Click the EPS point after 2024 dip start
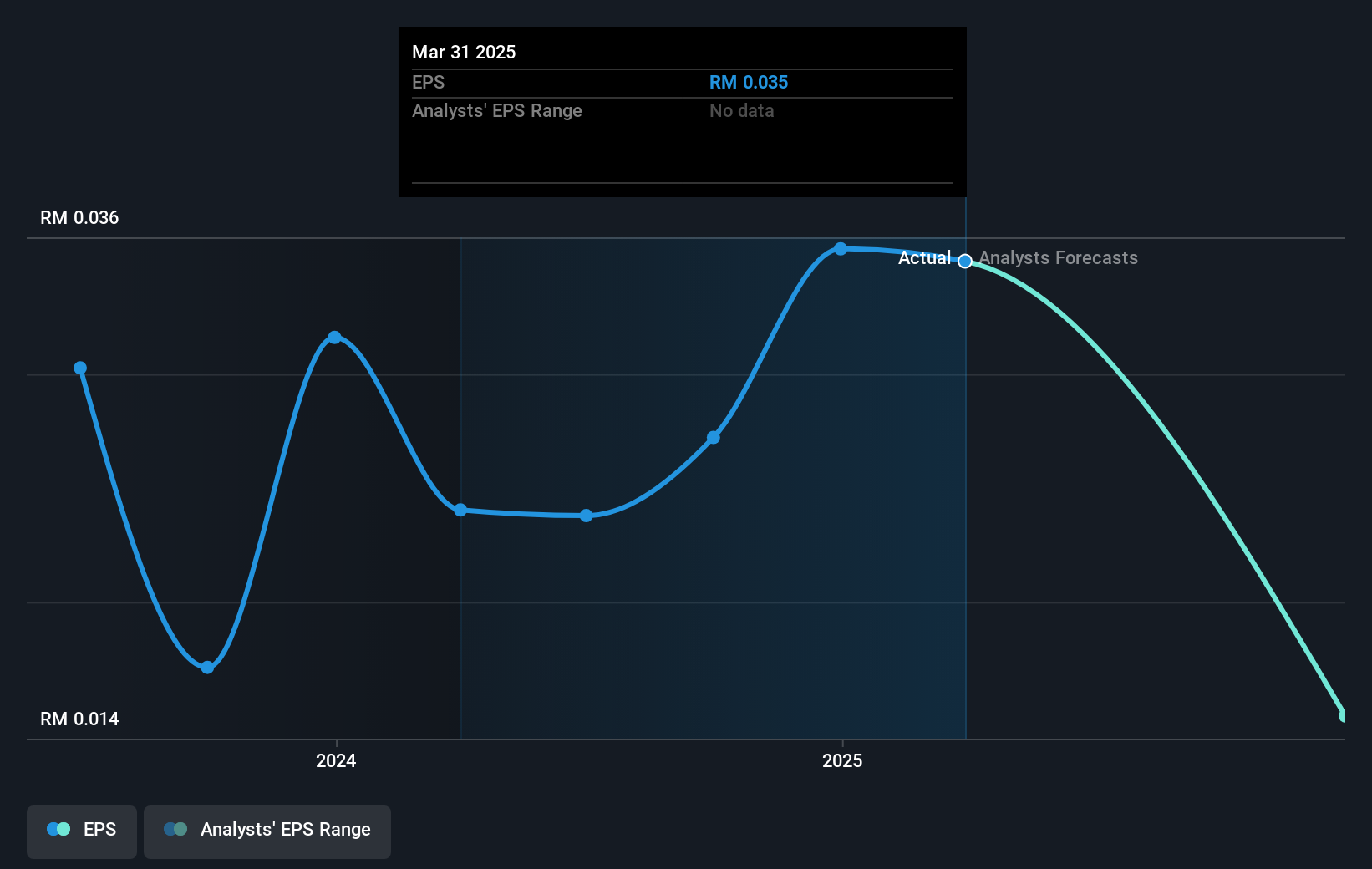Viewport: 1372px width, 869px height. [460, 510]
